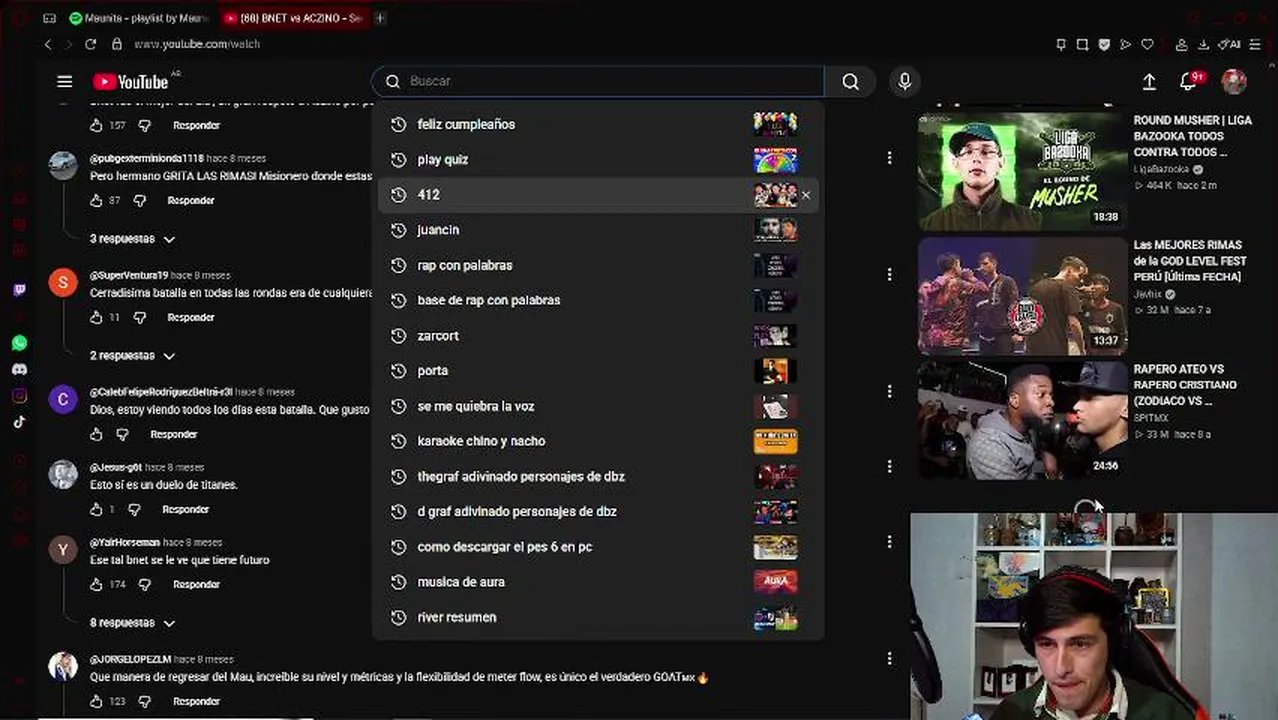Reply to the comment by @JORGELOPEZLM

(196, 701)
